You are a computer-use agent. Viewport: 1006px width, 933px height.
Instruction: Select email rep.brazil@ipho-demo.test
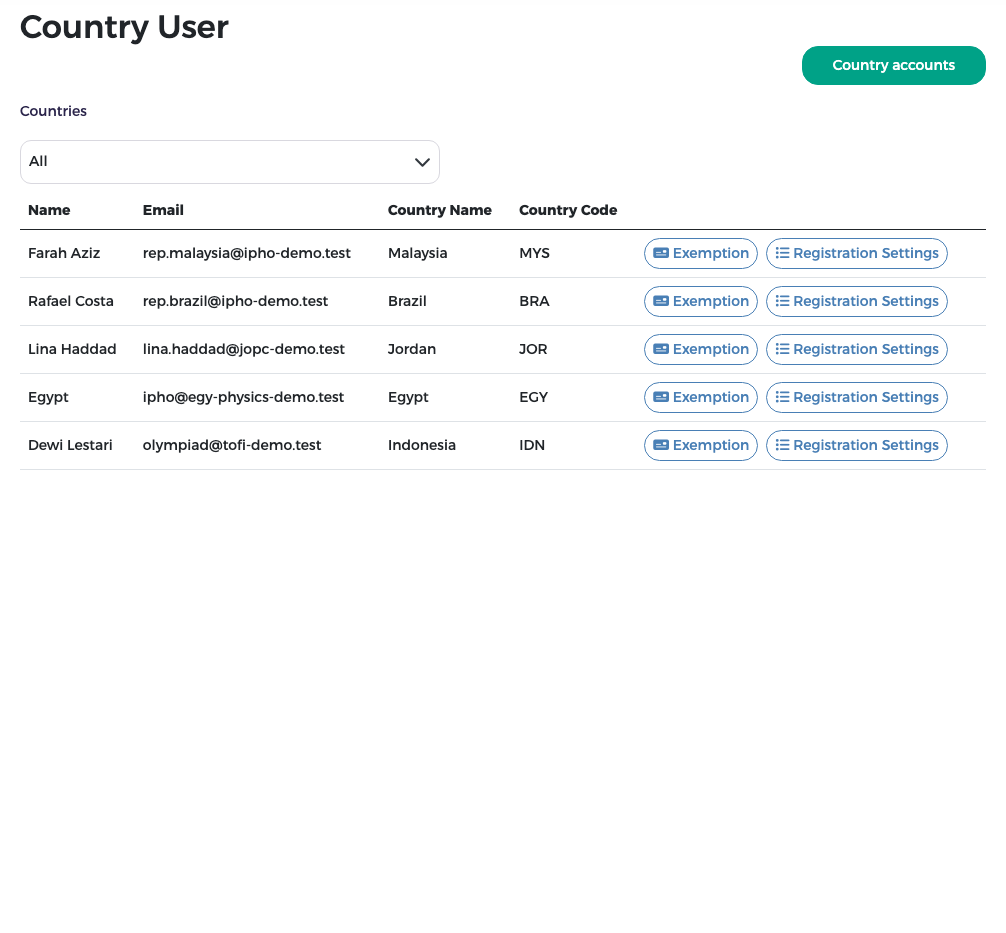pyautogui.click(x=235, y=302)
